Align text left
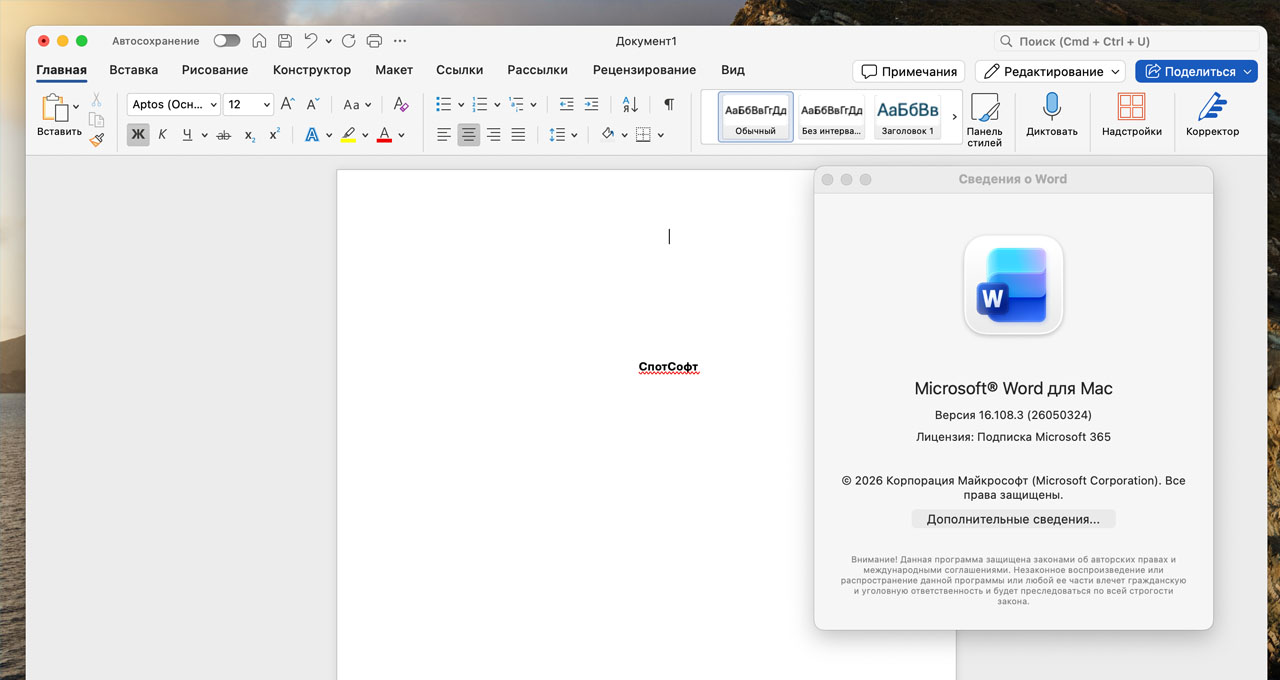Screen dimensions: 1280x680 (x=444, y=135)
